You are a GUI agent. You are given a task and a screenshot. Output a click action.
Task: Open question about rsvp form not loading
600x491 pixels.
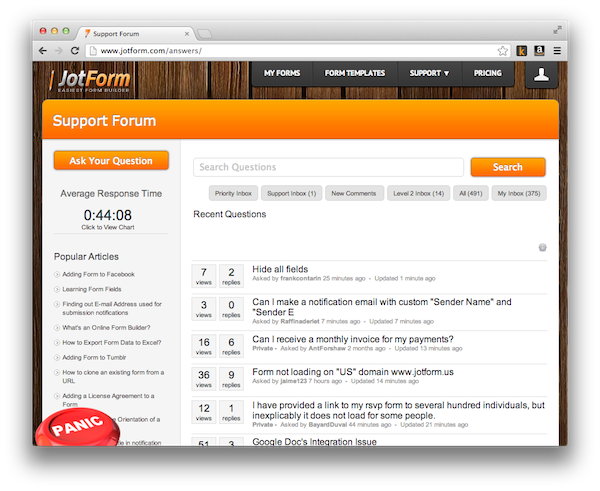click(x=398, y=410)
